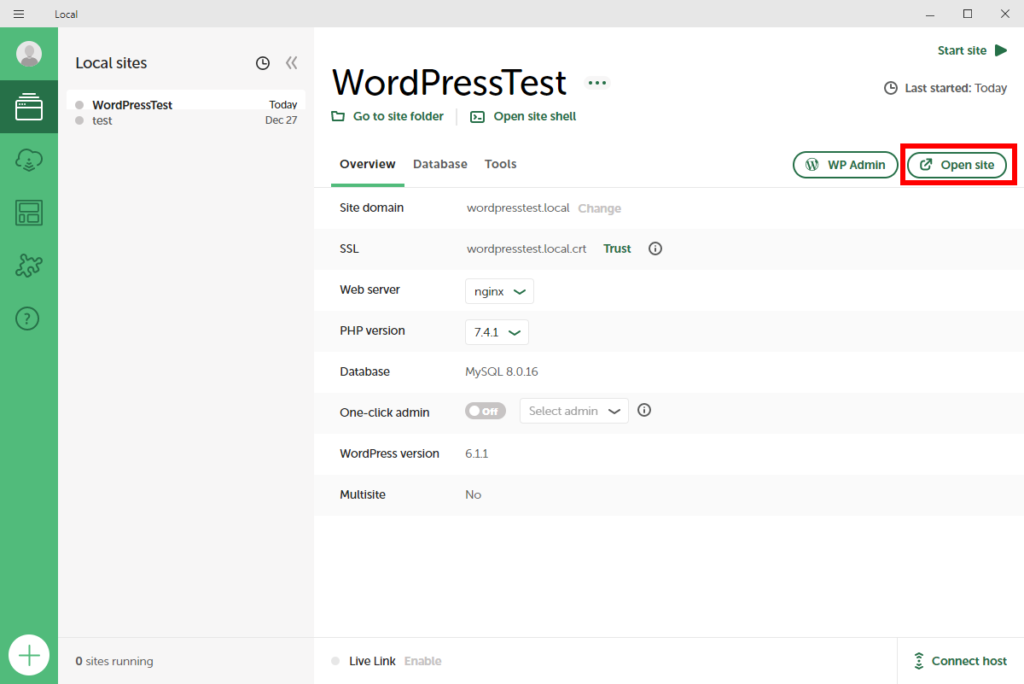Expand the PHP version dropdown
The width and height of the screenshot is (1024, 684).
point(497,332)
